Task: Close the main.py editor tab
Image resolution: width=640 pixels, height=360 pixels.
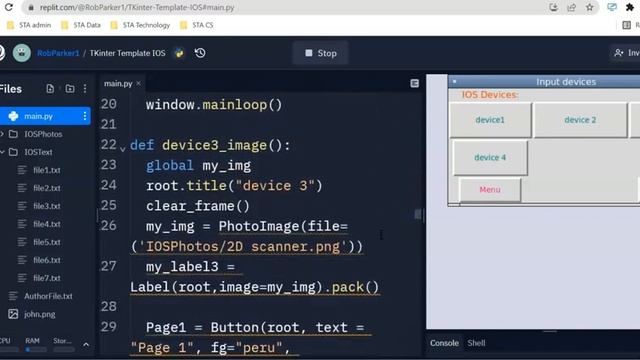Action: tap(139, 83)
